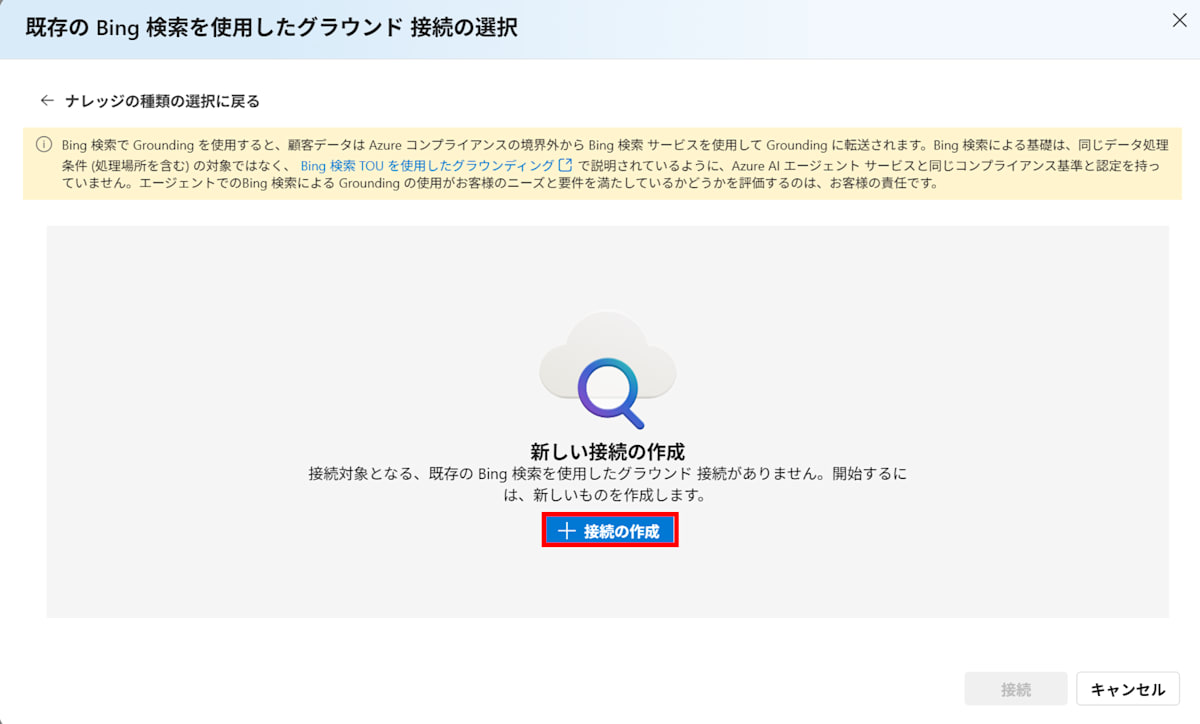This screenshot has width=1200, height=724.
Task: Click the dialog title 既存の Bing 検索を使用したグラウンド 接続の選択
Action: [271, 27]
